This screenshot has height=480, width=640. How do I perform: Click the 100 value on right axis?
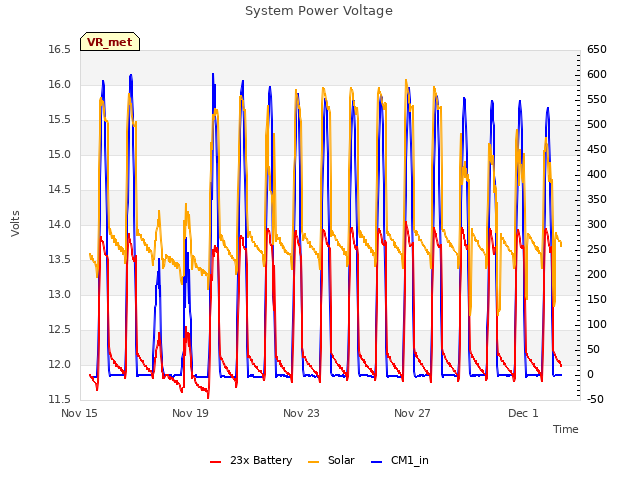(597, 324)
